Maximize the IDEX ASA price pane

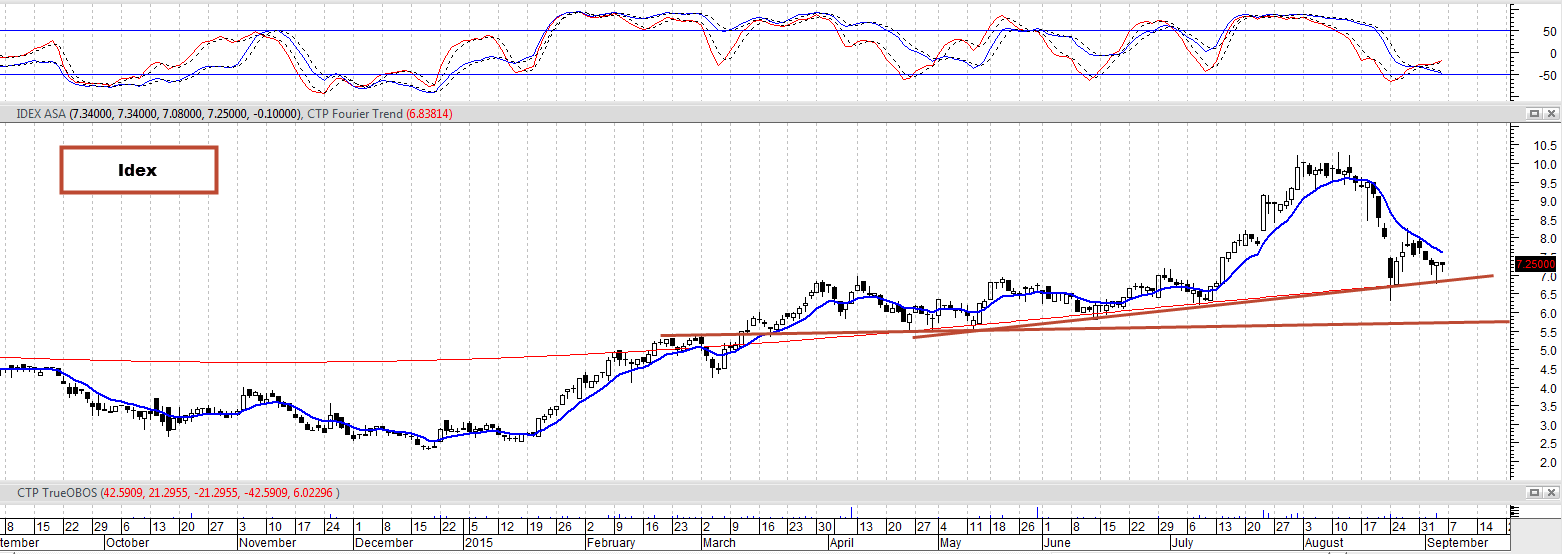(x=1535, y=114)
